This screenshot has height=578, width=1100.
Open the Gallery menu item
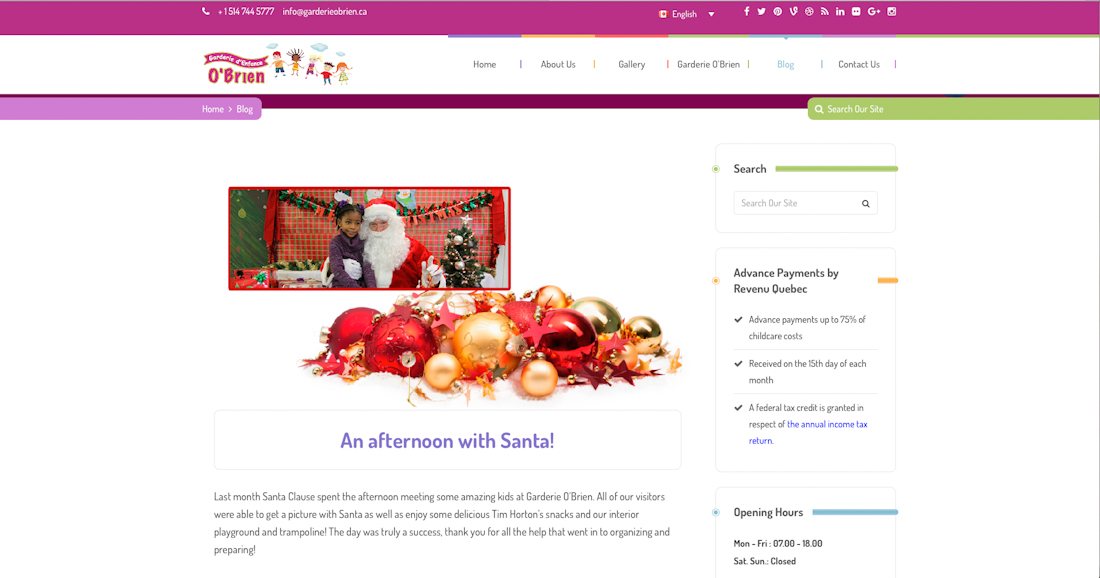631,64
